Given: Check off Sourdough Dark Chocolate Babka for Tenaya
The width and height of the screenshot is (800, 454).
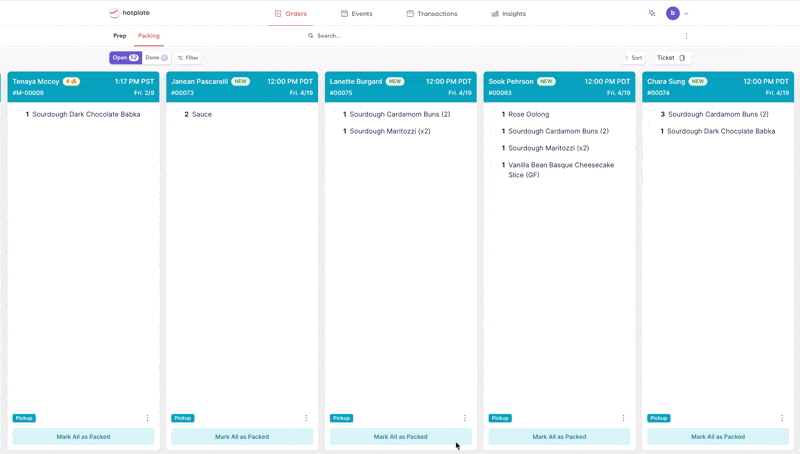Looking at the screenshot, I should 18,115.
